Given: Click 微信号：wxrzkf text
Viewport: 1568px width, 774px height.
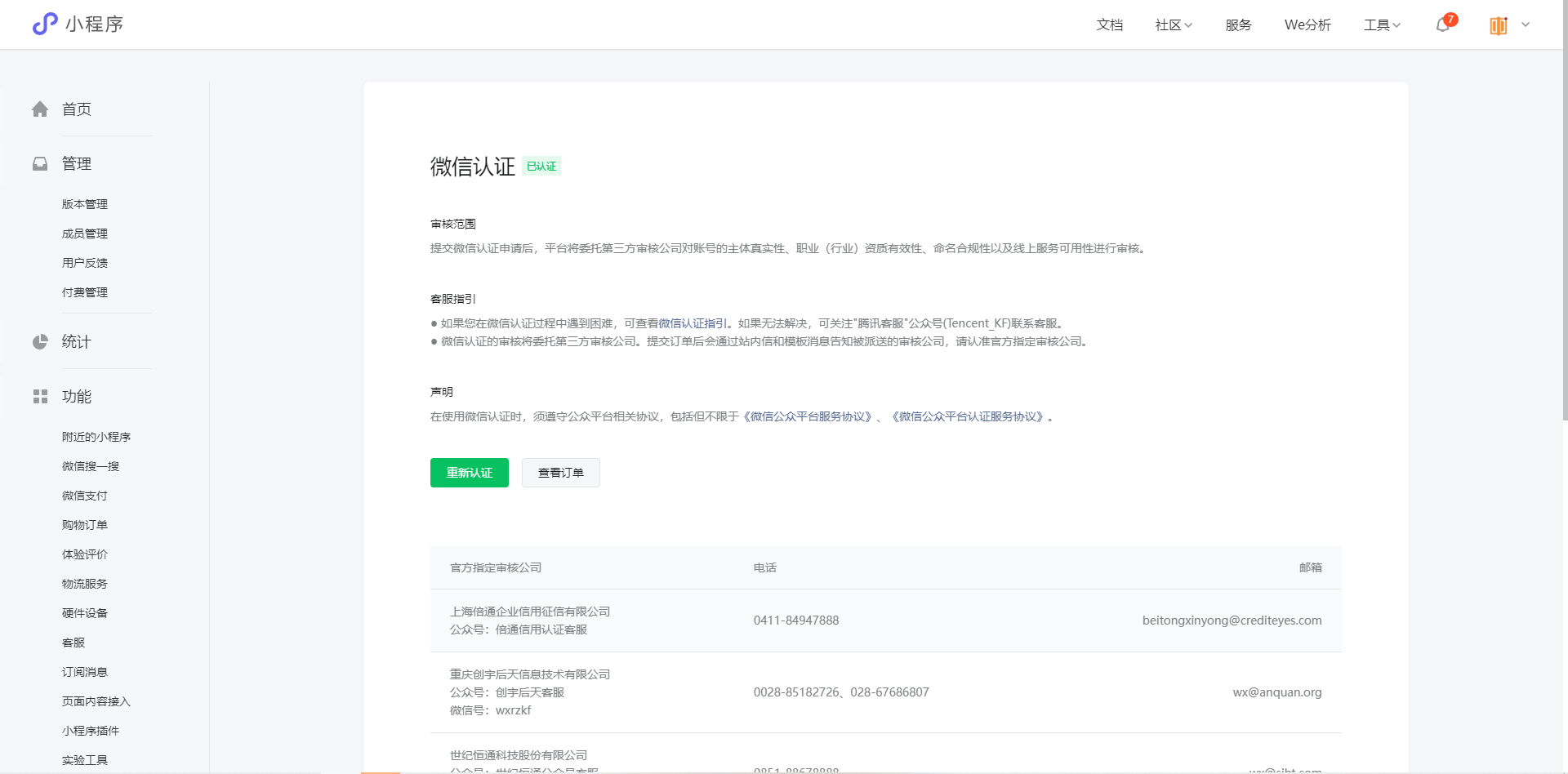Looking at the screenshot, I should pyautogui.click(x=491, y=710).
